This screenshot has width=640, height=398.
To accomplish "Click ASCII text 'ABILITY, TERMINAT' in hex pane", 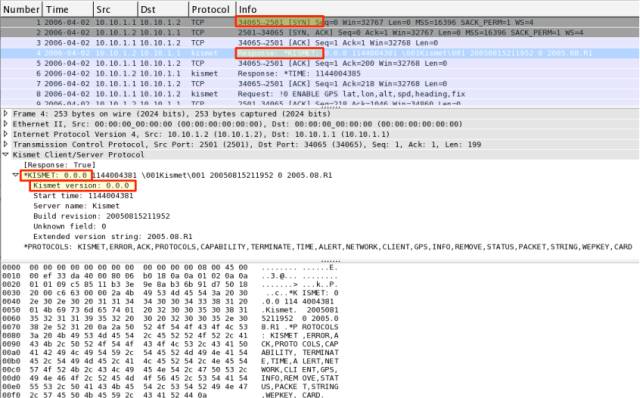I will pos(300,352).
